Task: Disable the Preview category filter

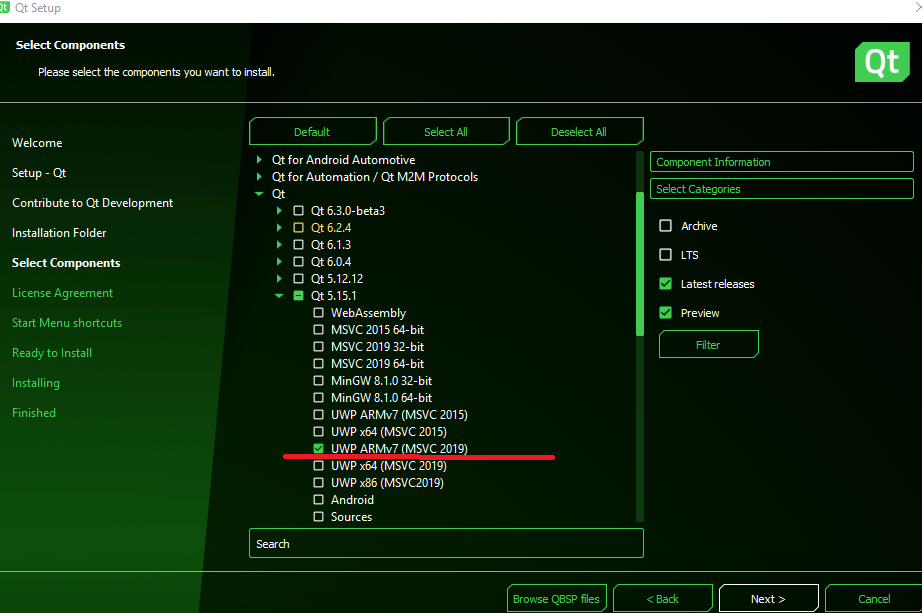Action: [666, 312]
